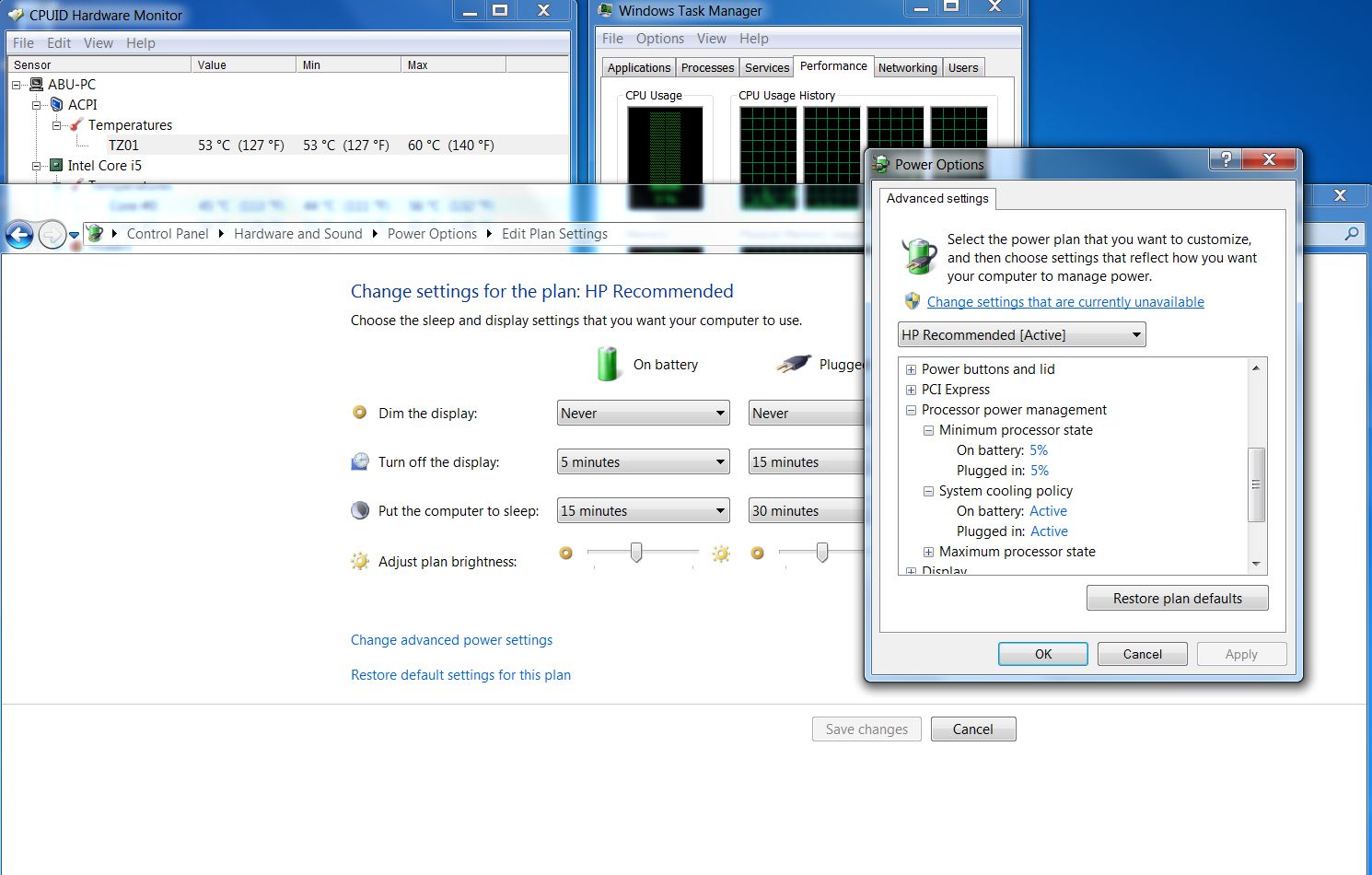
Task: Click the bright sun icon beside battery brightness slider
Action: pos(721,554)
